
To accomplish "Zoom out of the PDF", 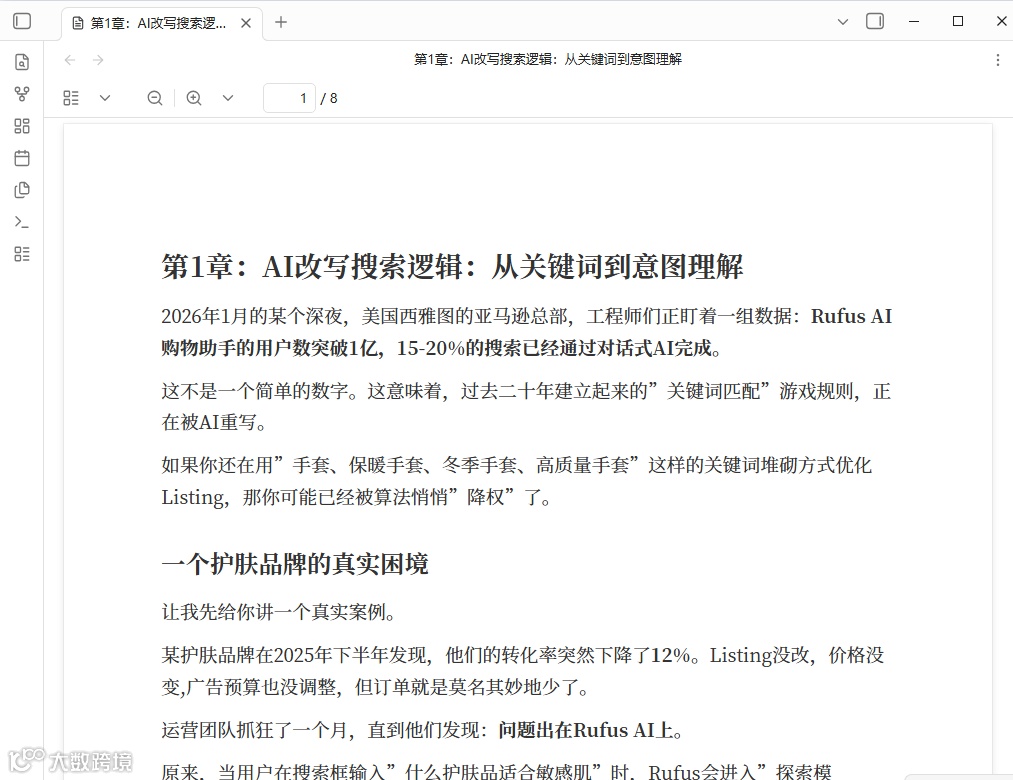I will coord(154,98).
